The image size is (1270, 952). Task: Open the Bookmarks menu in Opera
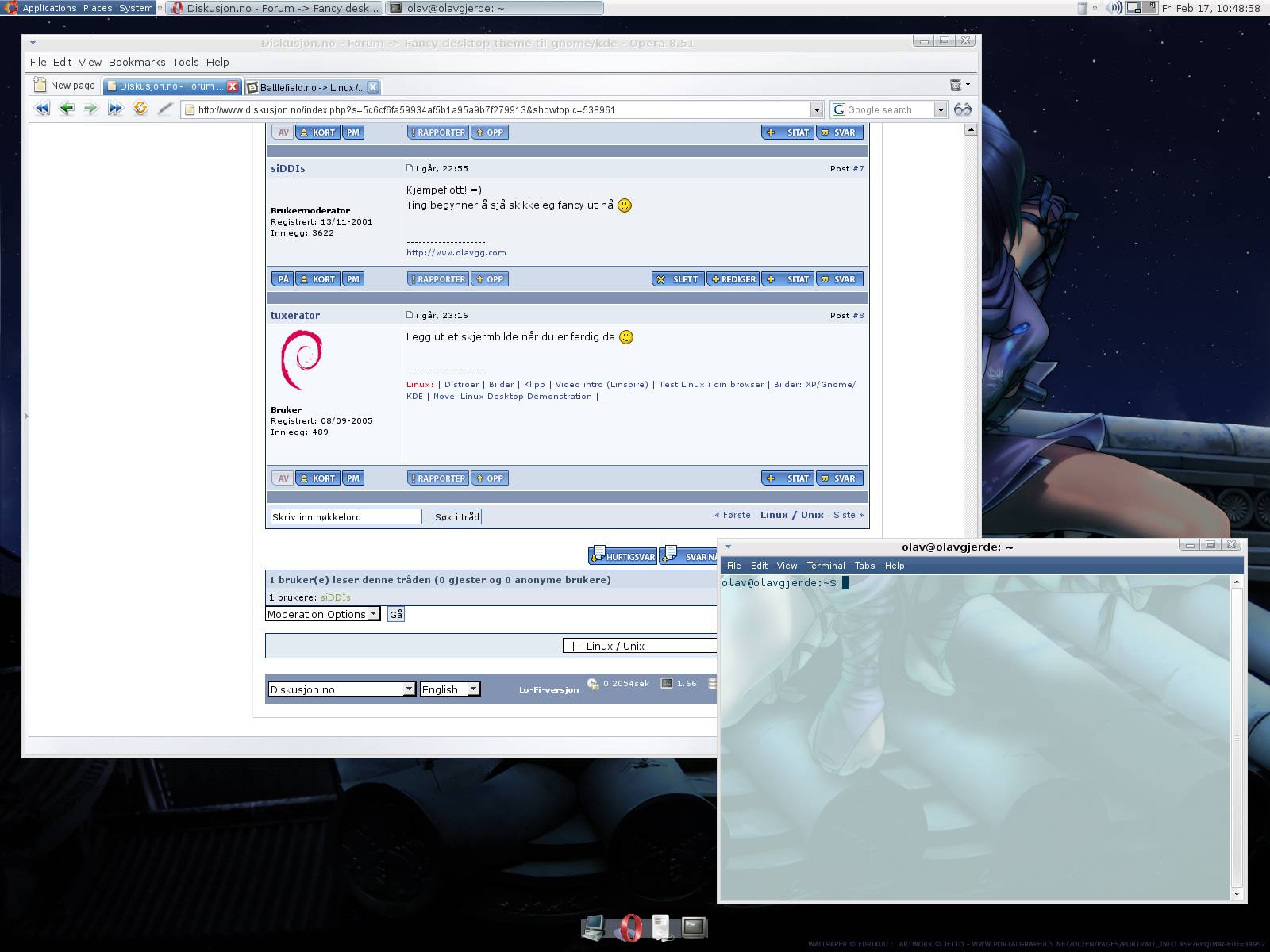[137, 62]
